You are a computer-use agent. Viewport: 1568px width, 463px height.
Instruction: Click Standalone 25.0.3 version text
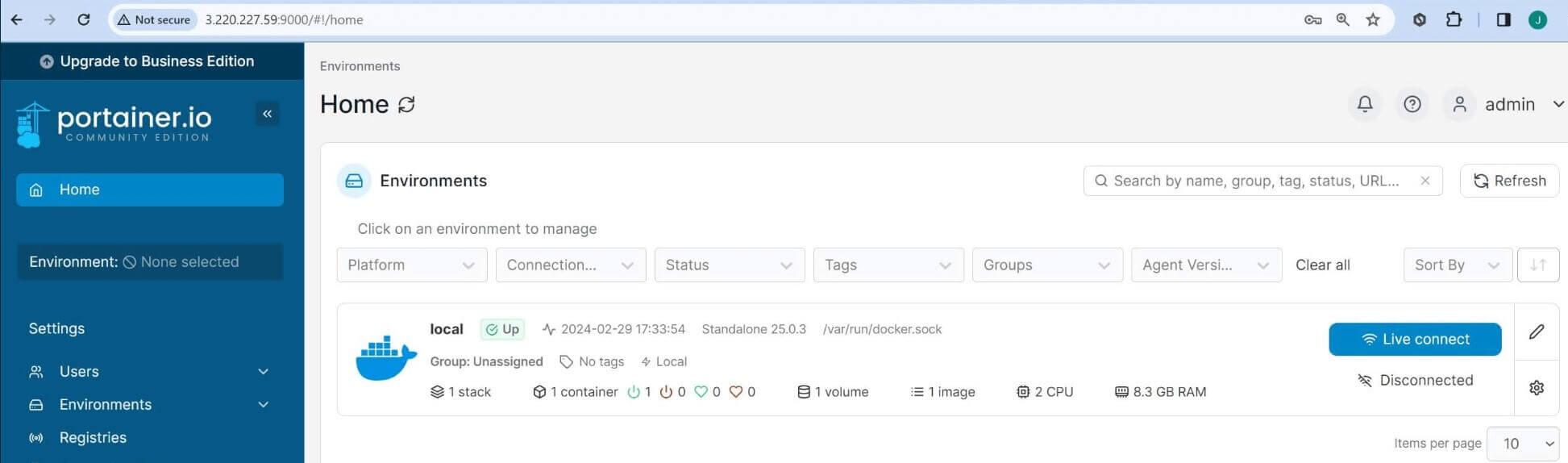click(x=754, y=329)
